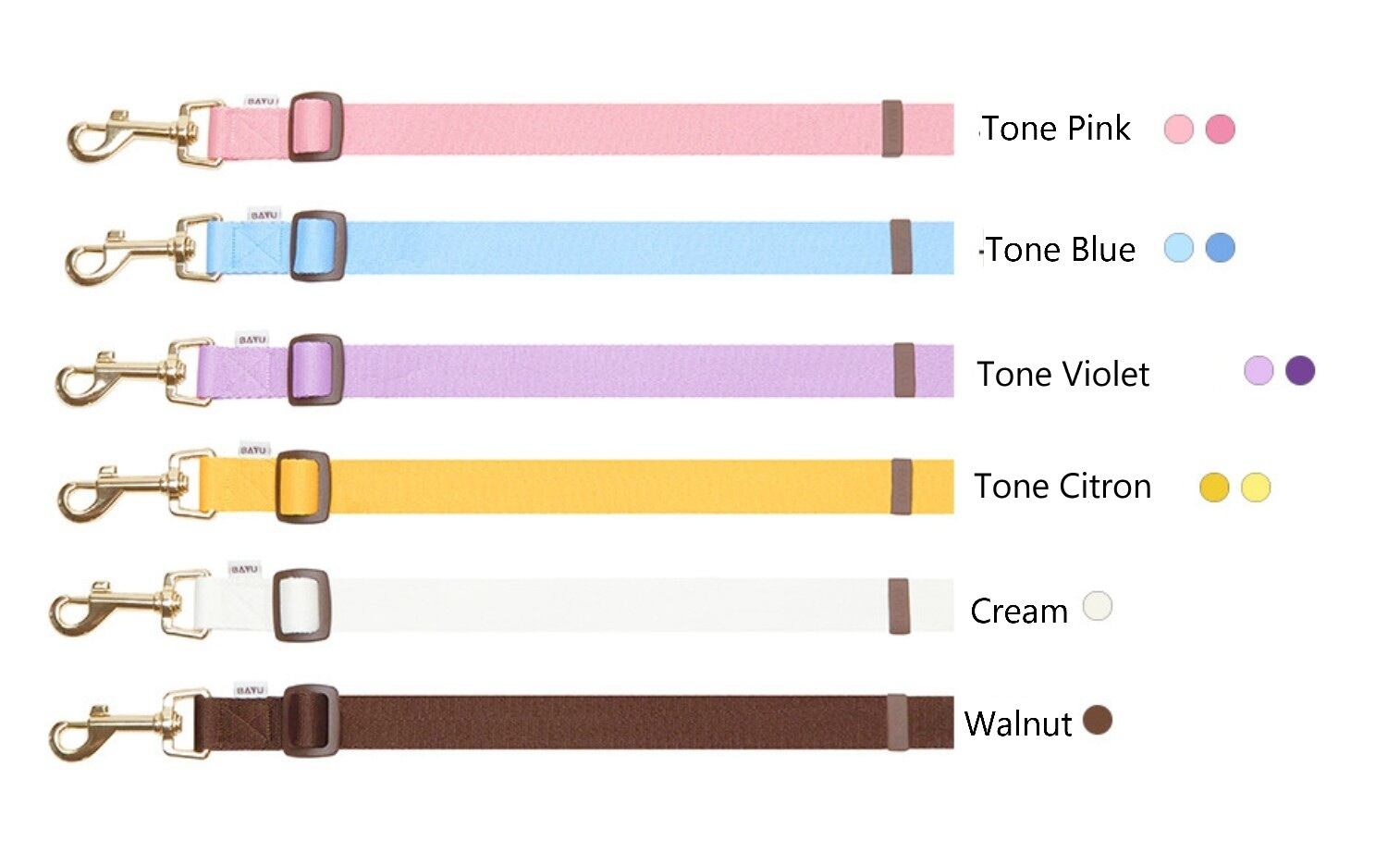Select the blue leash strap image
Image resolution: width=1400 pixels, height=853 pixels.
(510, 248)
